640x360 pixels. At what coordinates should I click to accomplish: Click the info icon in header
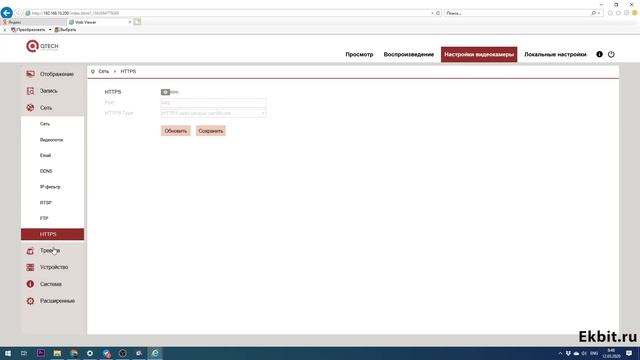(599, 54)
